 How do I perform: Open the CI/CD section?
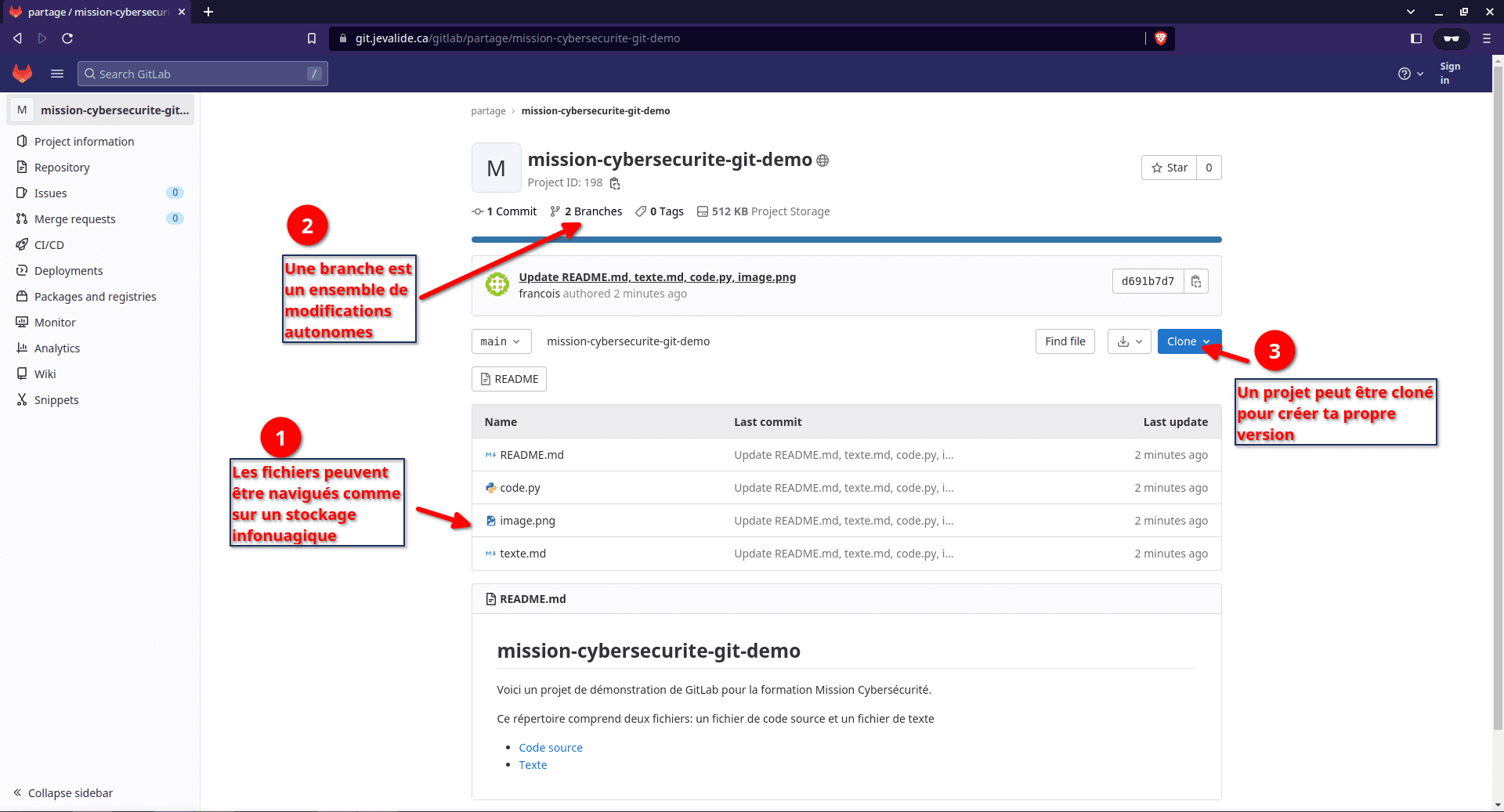point(51,244)
